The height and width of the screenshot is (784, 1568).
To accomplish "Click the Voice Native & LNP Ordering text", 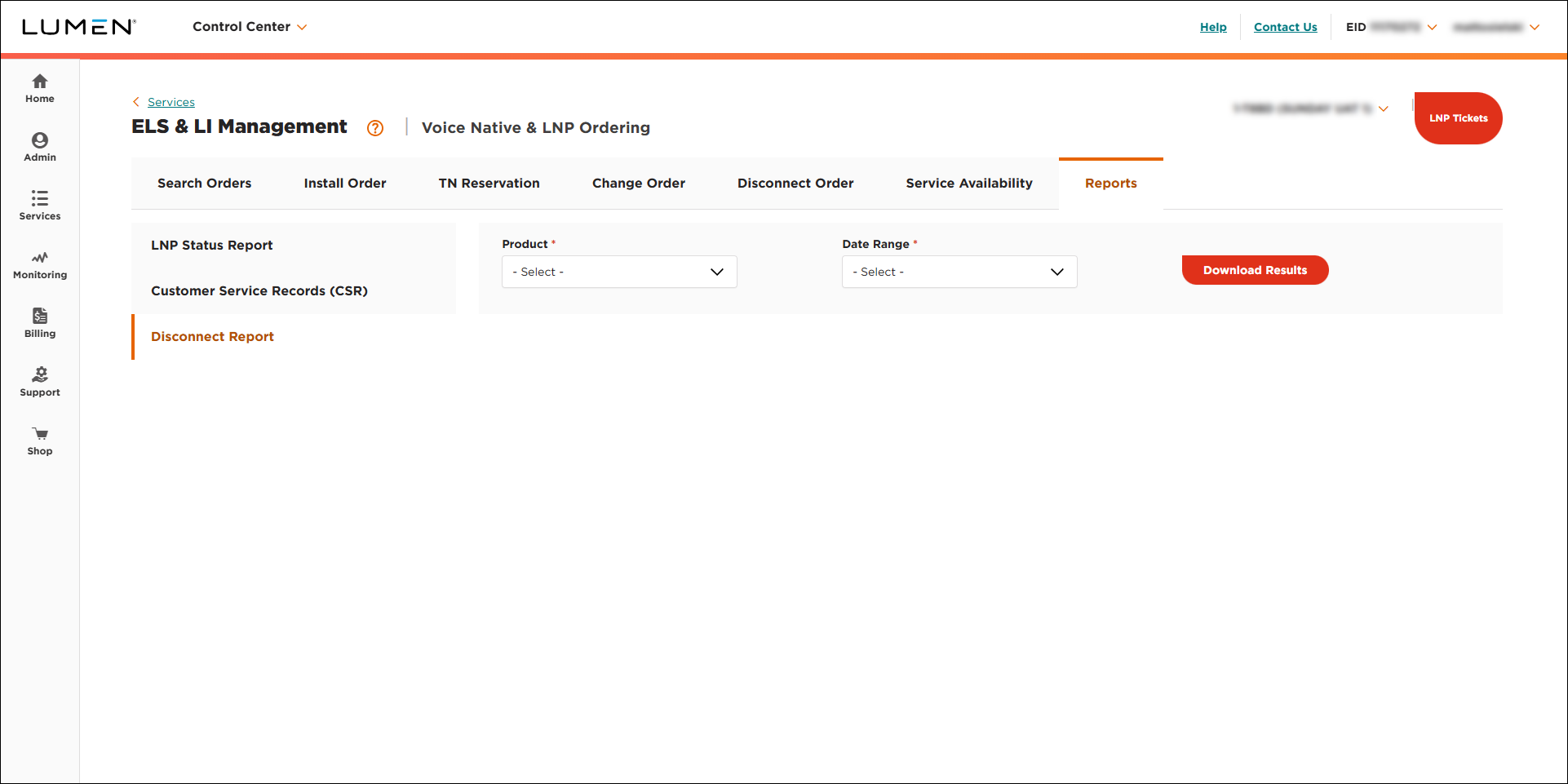I will point(536,128).
